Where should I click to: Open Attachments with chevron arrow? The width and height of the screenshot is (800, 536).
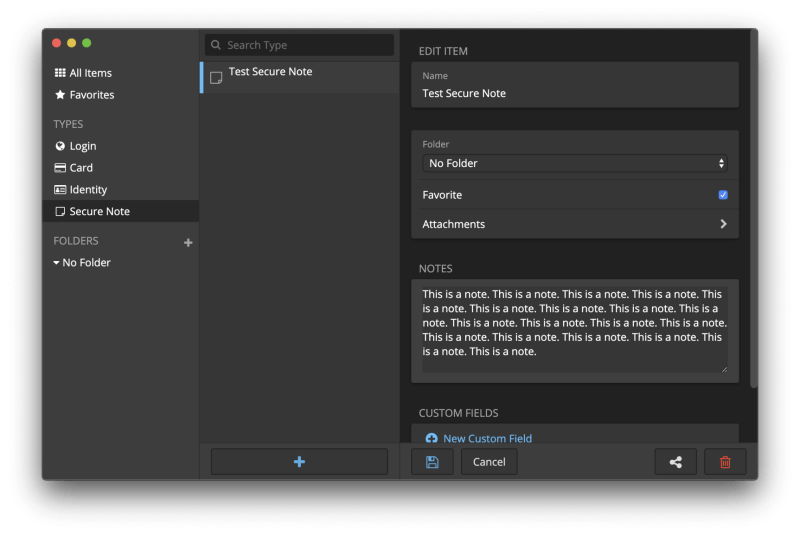point(723,224)
